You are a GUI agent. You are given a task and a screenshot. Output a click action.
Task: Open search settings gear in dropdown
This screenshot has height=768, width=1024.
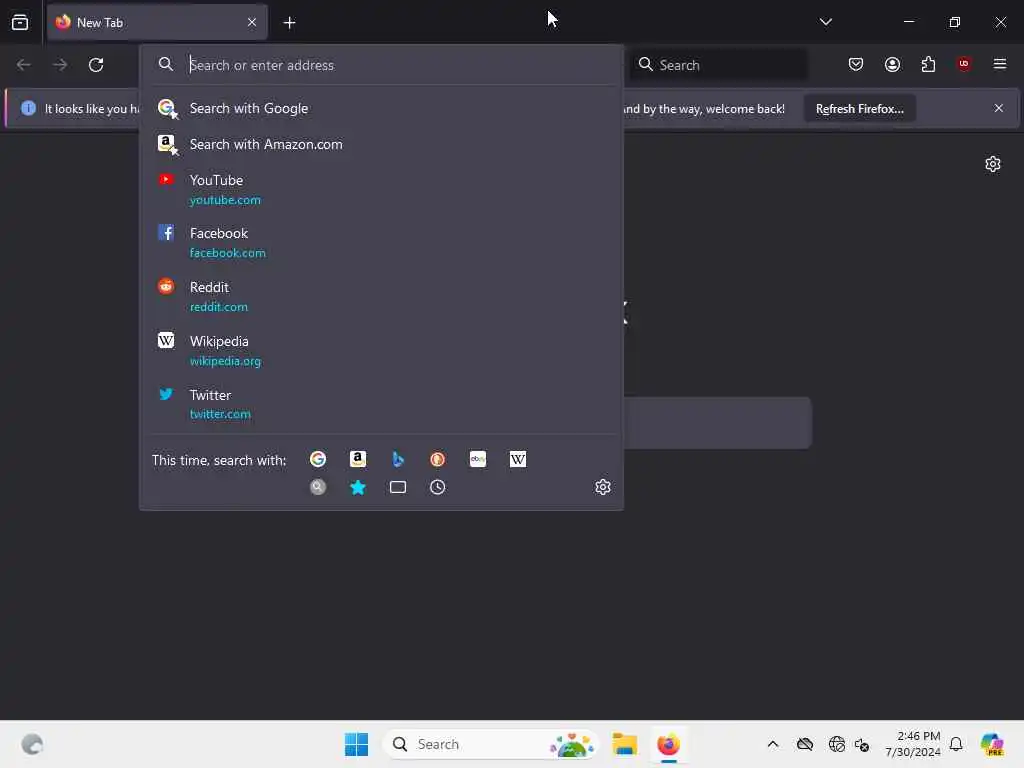click(x=603, y=487)
